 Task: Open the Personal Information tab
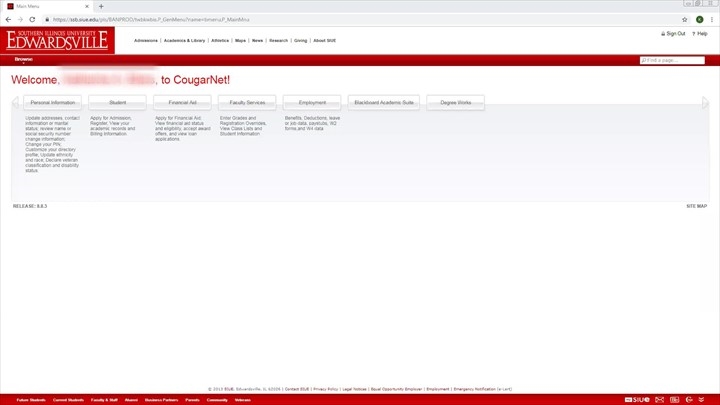click(53, 102)
